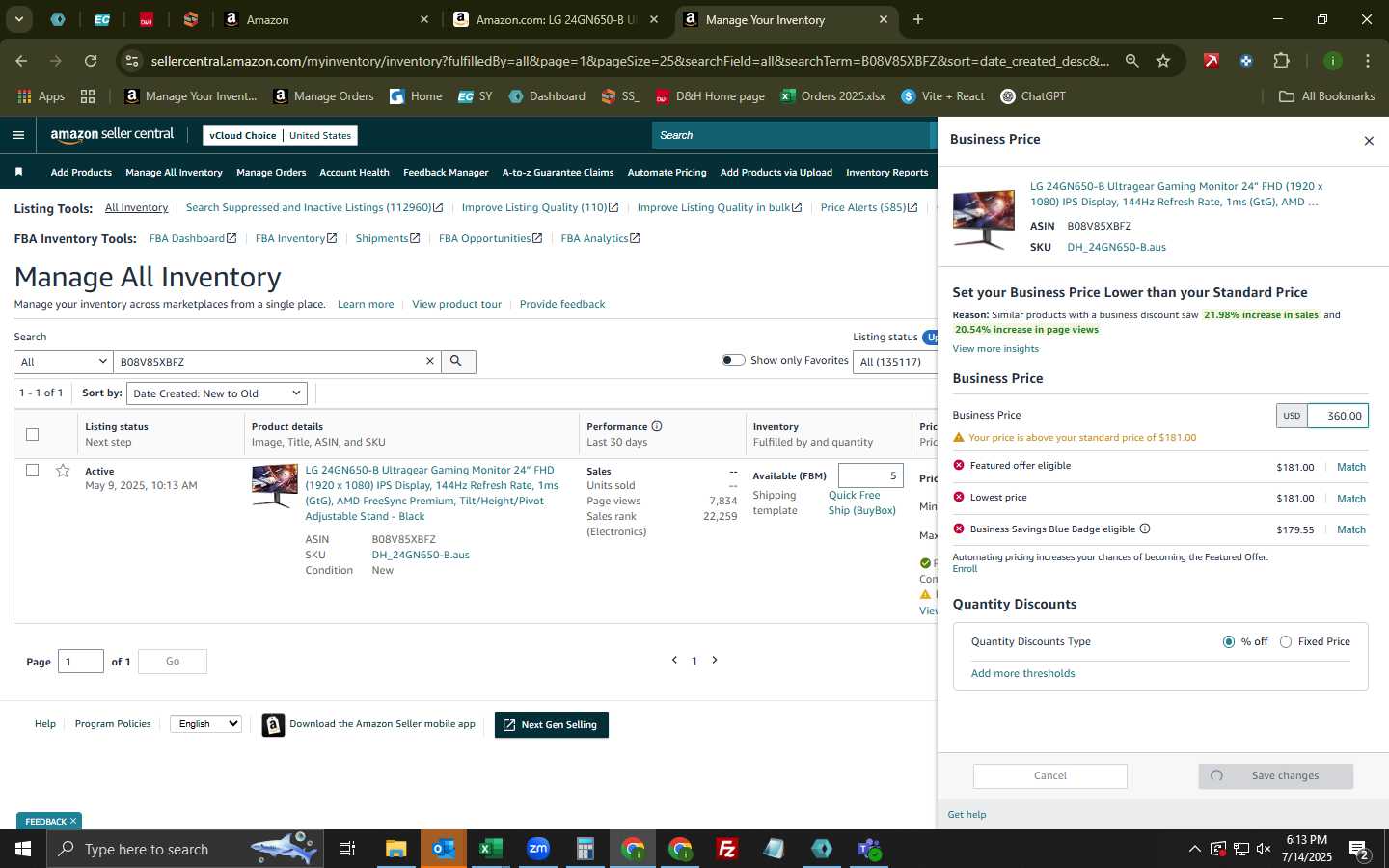Open Zoom from the taskbar
Viewport: 1389px width, 868px height.
point(538,849)
